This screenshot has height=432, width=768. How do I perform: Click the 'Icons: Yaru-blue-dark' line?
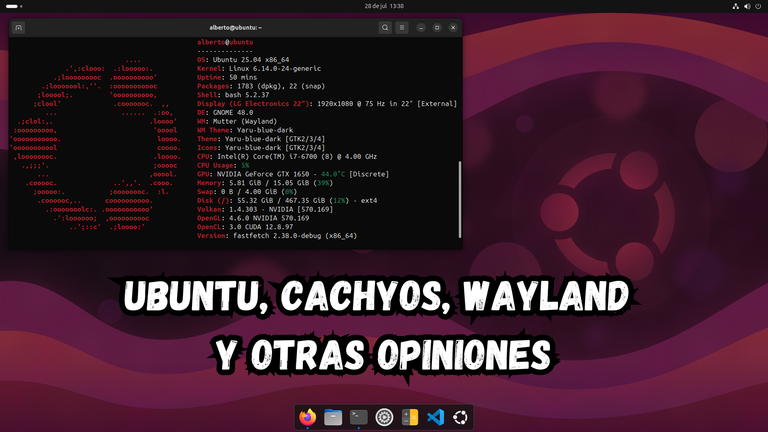click(261, 148)
